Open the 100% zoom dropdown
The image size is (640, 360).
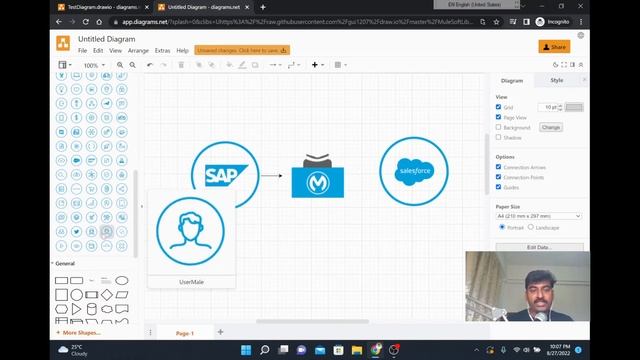94,65
